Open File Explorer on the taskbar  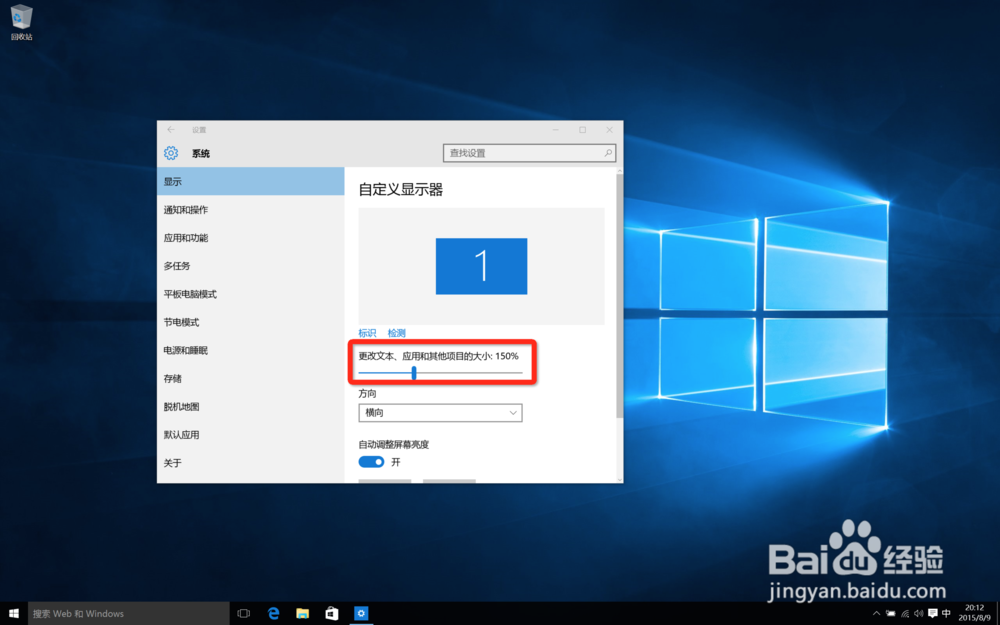point(303,613)
